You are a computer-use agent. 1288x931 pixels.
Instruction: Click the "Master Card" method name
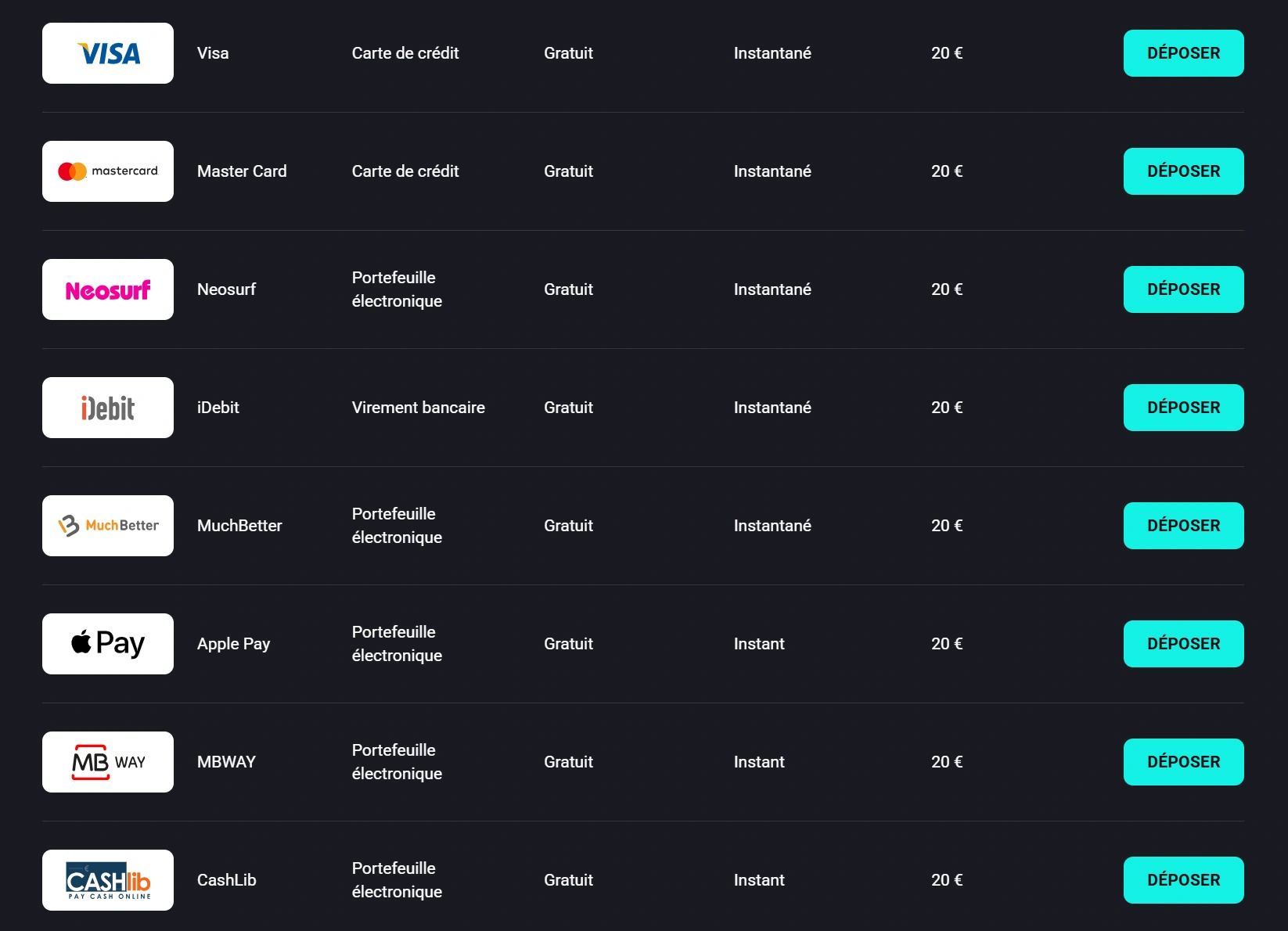pyautogui.click(x=242, y=171)
